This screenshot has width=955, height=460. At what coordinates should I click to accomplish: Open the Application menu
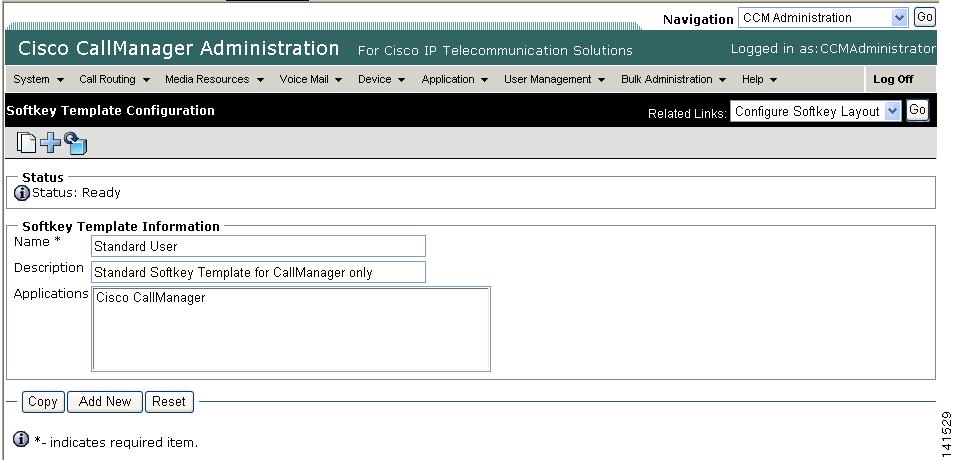coord(454,79)
